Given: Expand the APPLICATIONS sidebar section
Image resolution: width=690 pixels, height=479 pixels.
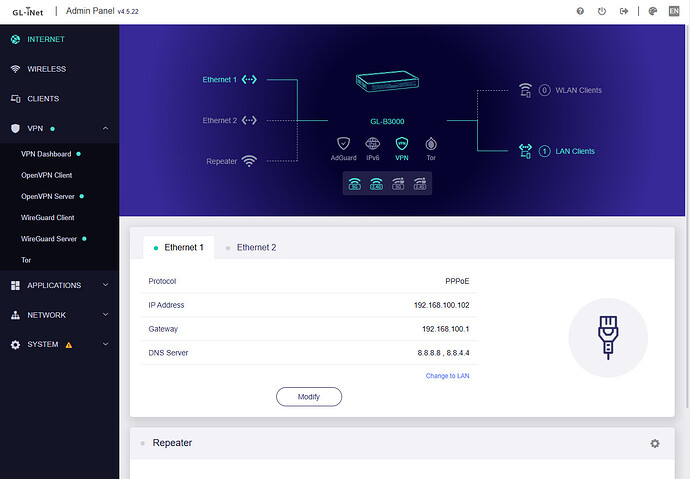Looking at the screenshot, I should (x=104, y=285).
